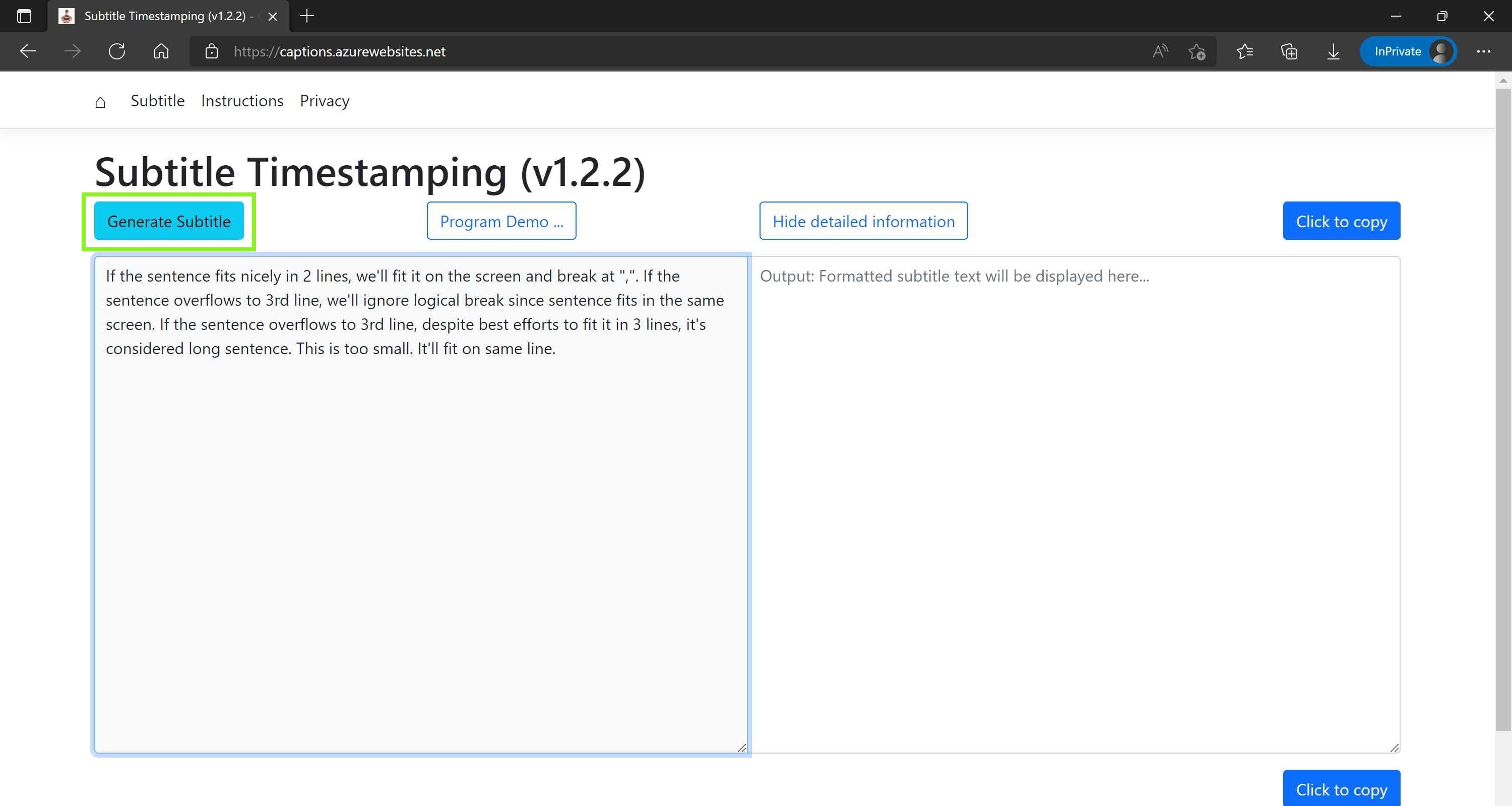Click the browser Back arrow
Screen dimensions: 1512x806
[28, 51]
